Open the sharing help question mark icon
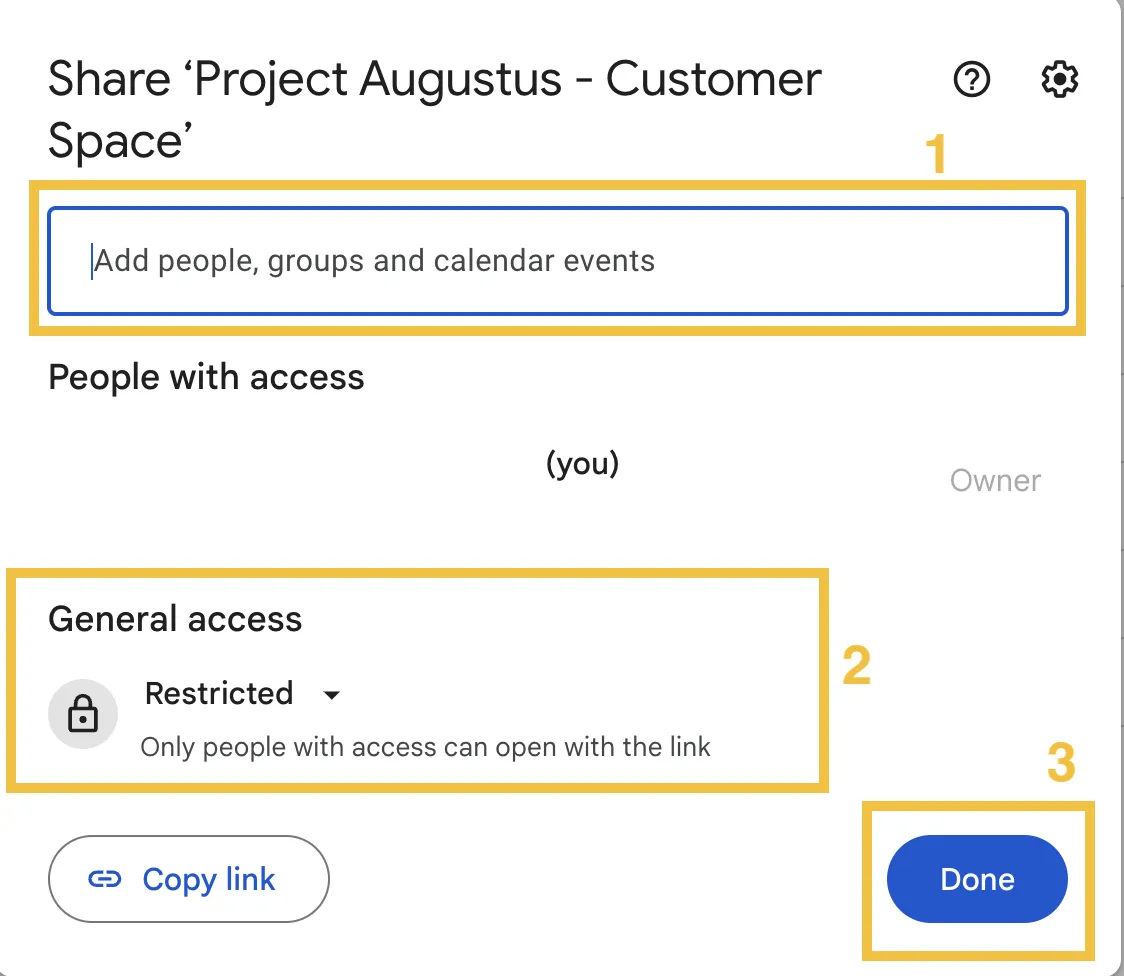Viewport: 1124px width, 976px height. [x=971, y=79]
